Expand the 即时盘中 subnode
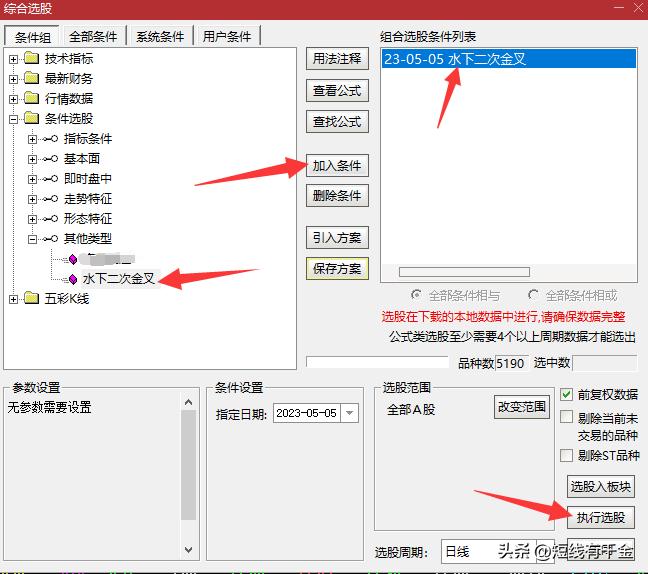This screenshot has height=574, width=648. (x=32, y=179)
